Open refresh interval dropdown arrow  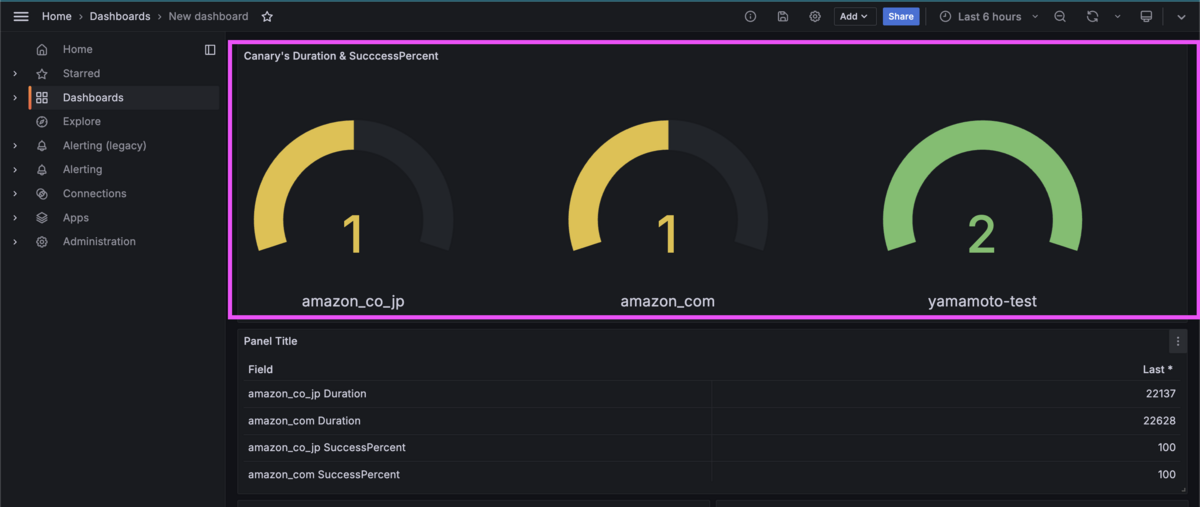1117,17
